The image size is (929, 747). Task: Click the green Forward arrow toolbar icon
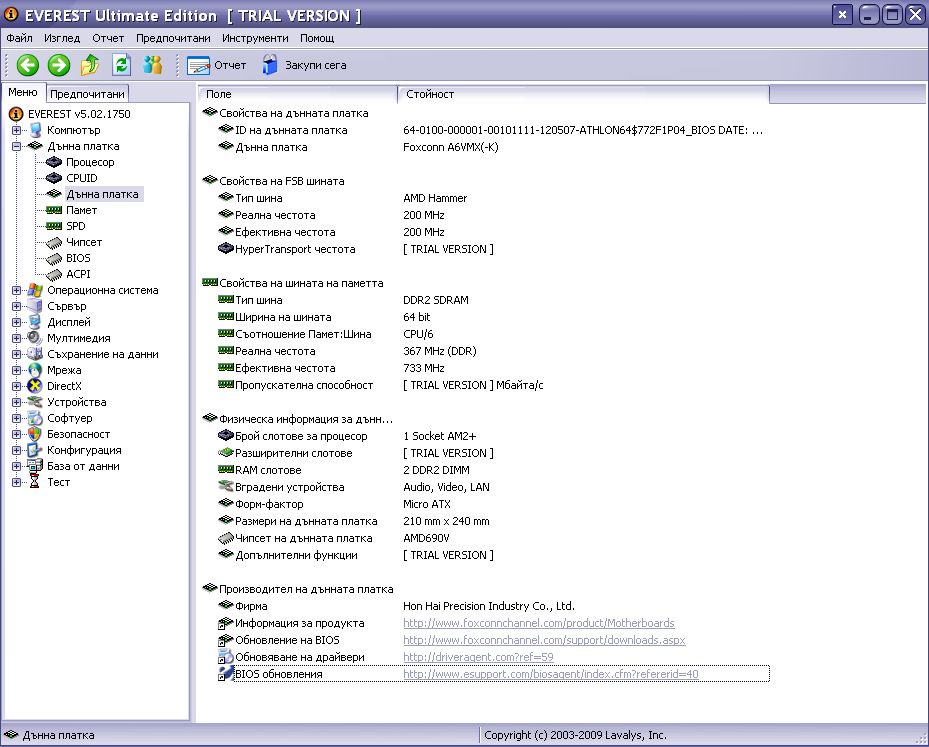pyautogui.click(x=59, y=65)
